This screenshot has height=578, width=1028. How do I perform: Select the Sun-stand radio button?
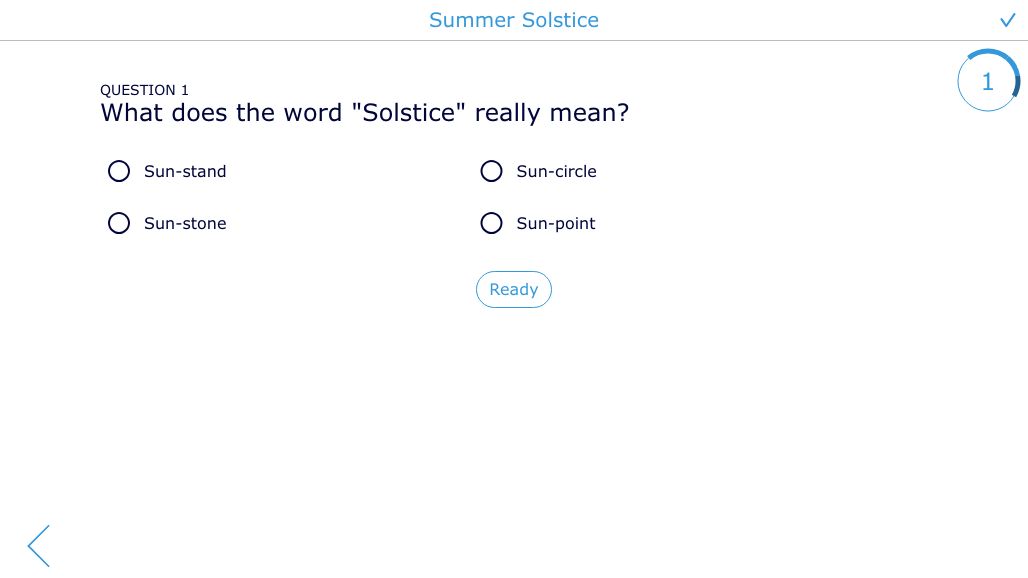click(119, 171)
